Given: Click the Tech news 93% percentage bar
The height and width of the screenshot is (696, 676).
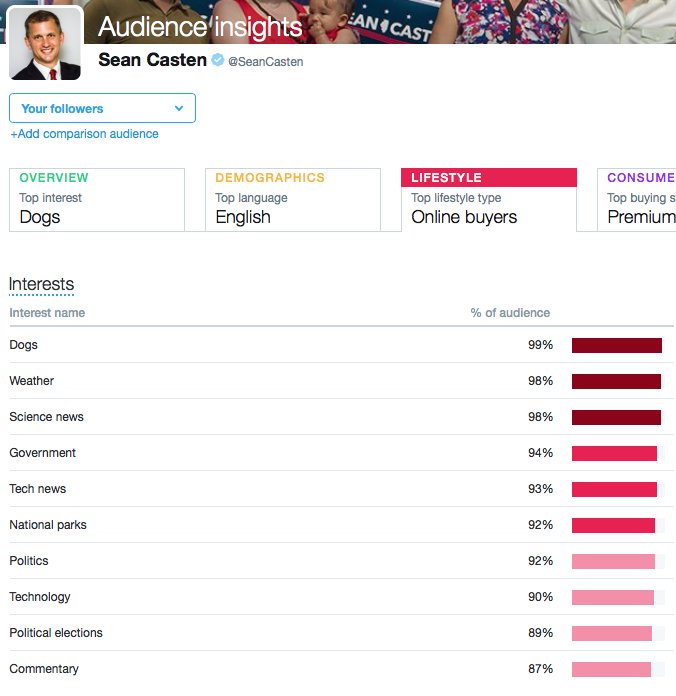Looking at the screenshot, I should (614, 489).
